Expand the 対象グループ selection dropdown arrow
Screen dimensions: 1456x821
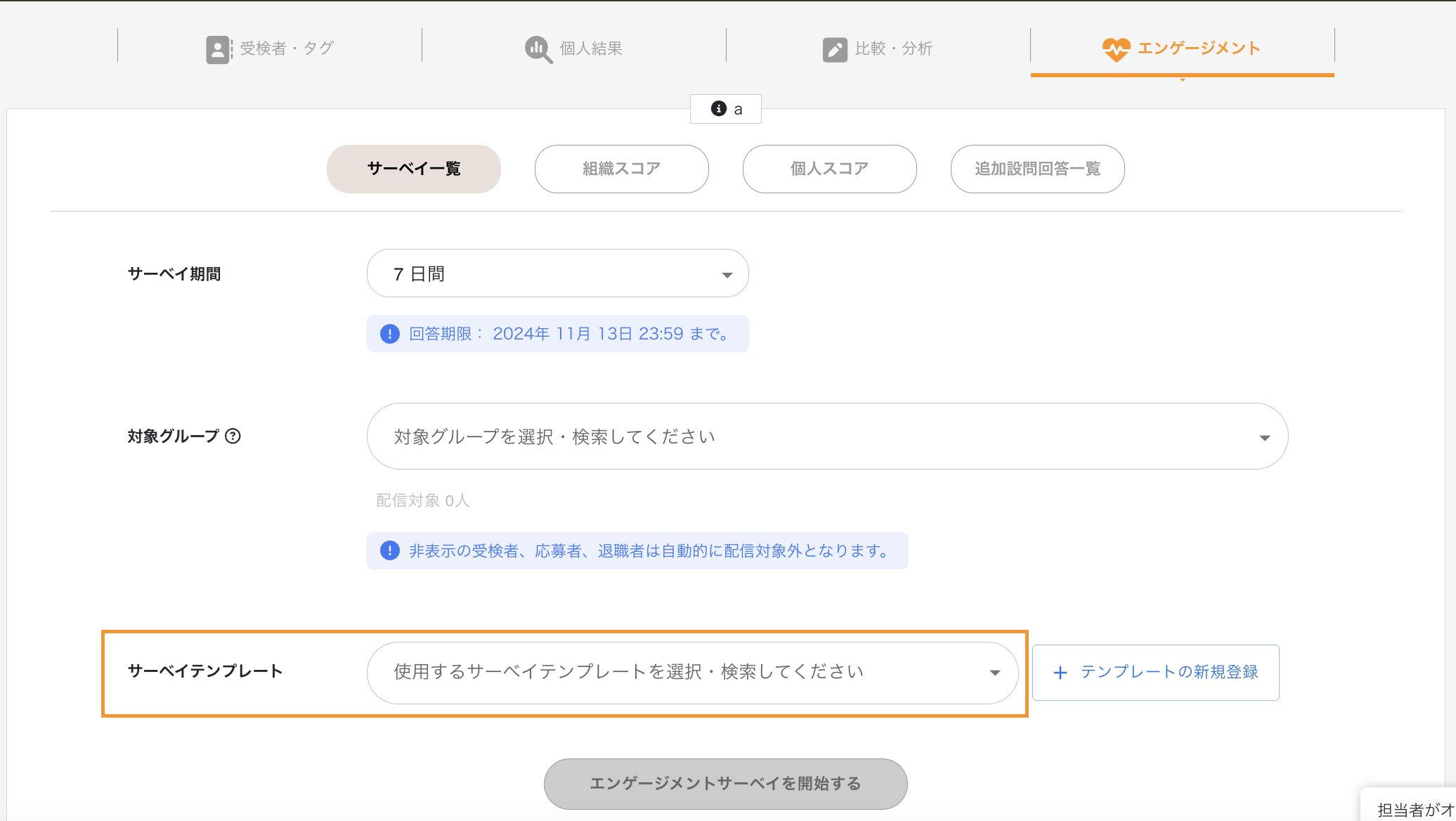coord(1264,437)
